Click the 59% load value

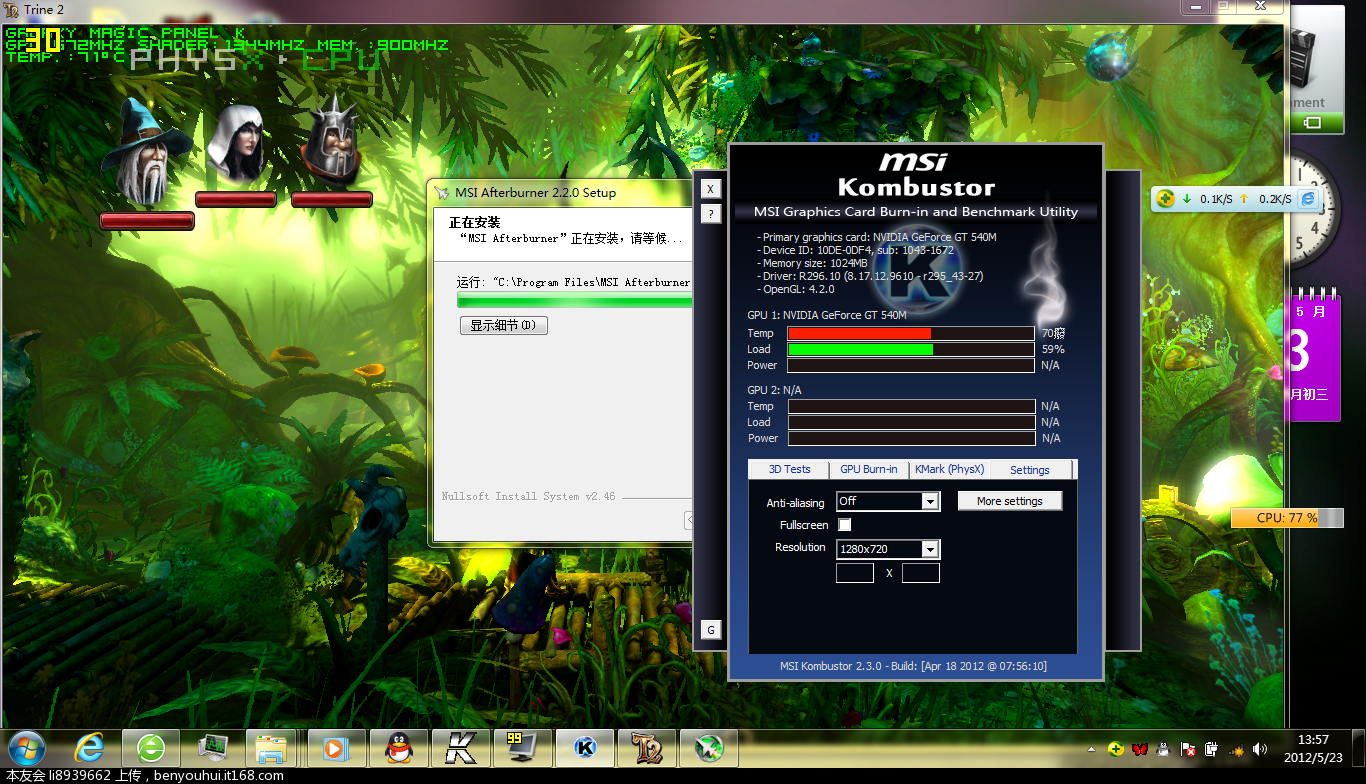1053,350
